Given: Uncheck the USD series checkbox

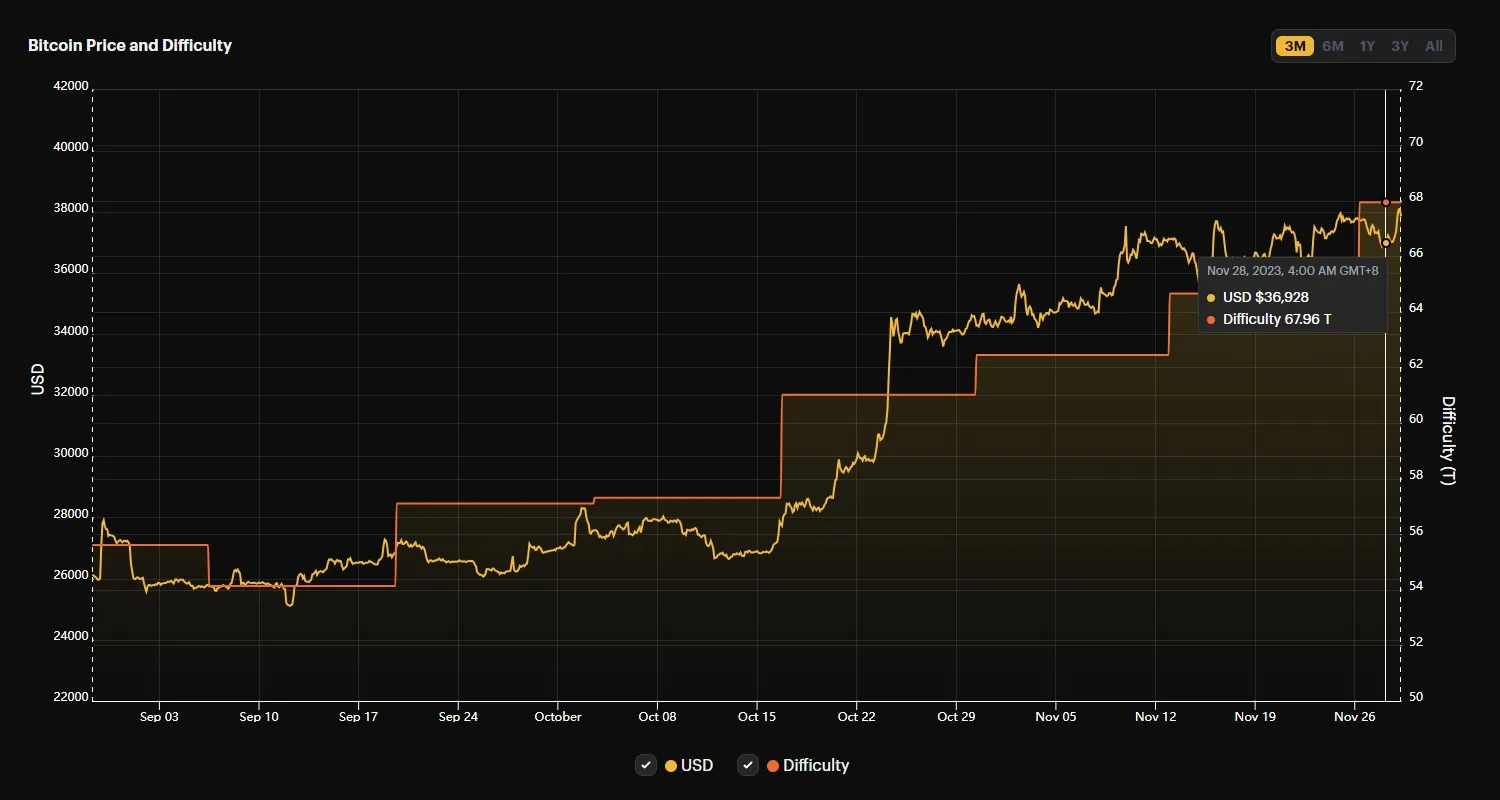Looking at the screenshot, I should (646, 765).
